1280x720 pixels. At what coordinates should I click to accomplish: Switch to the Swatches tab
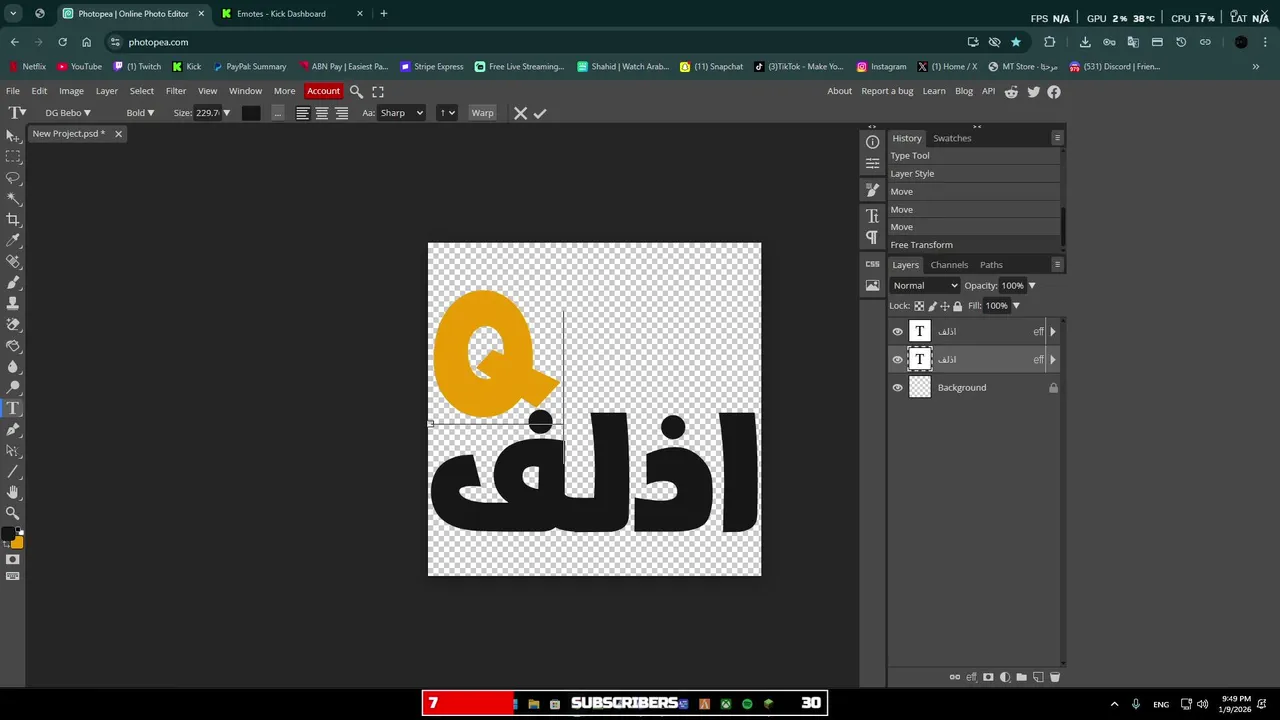(952, 138)
